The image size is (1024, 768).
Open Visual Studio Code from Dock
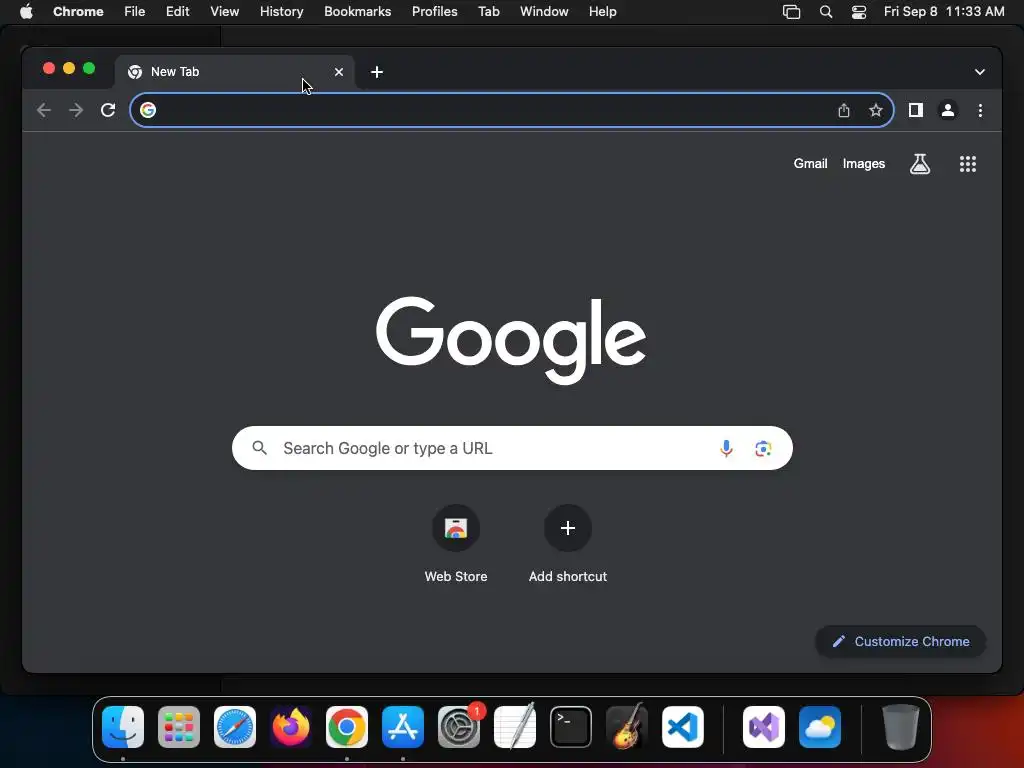pos(683,727)
